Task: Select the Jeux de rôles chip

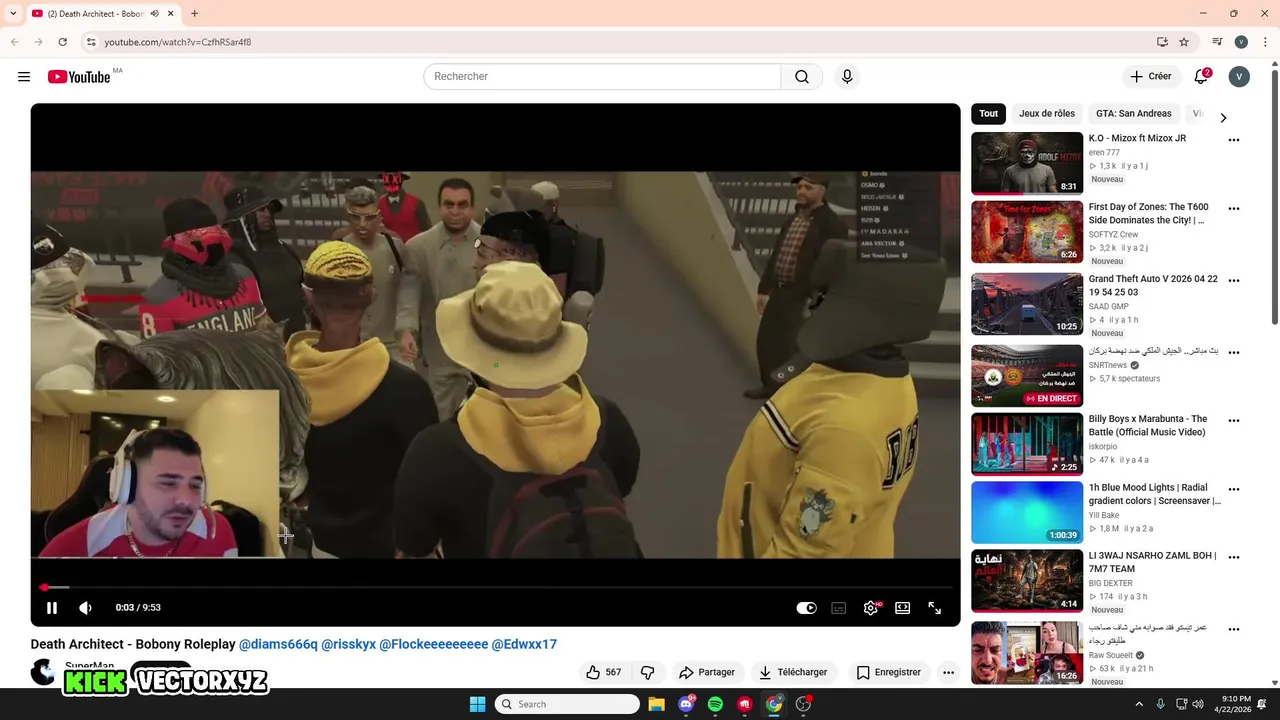Action: [x=1047, y=114]
